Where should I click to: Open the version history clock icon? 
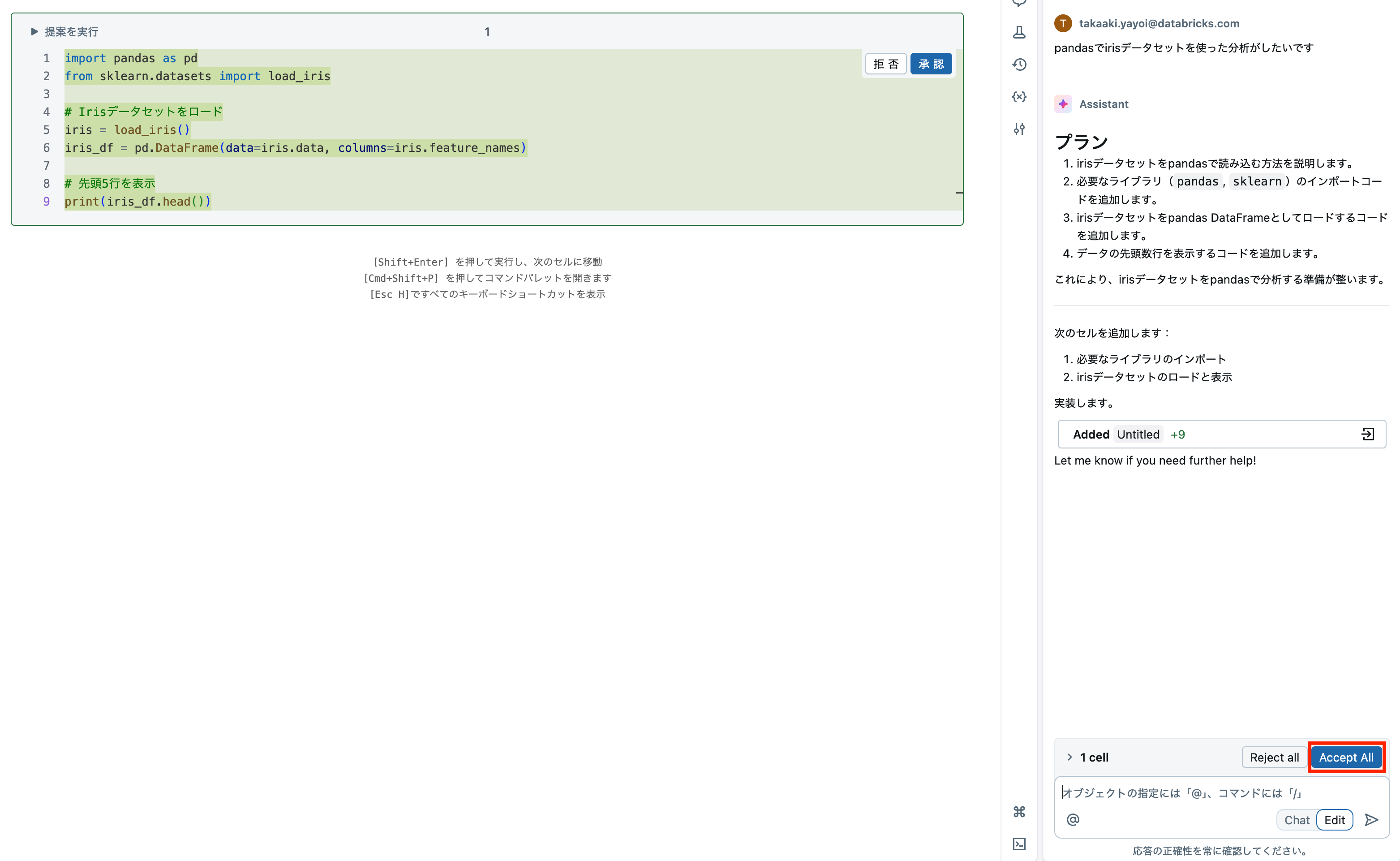click(1019, 65)
